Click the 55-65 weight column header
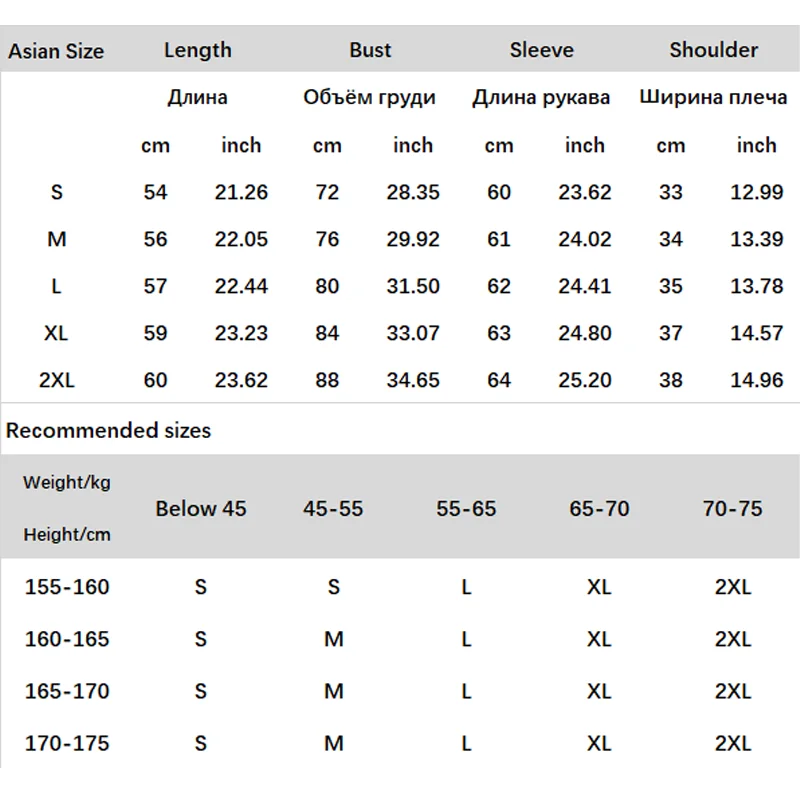Image resolution: width=800 pixels, height=800 pixels. pyautogui.click(x=466, y=509)
